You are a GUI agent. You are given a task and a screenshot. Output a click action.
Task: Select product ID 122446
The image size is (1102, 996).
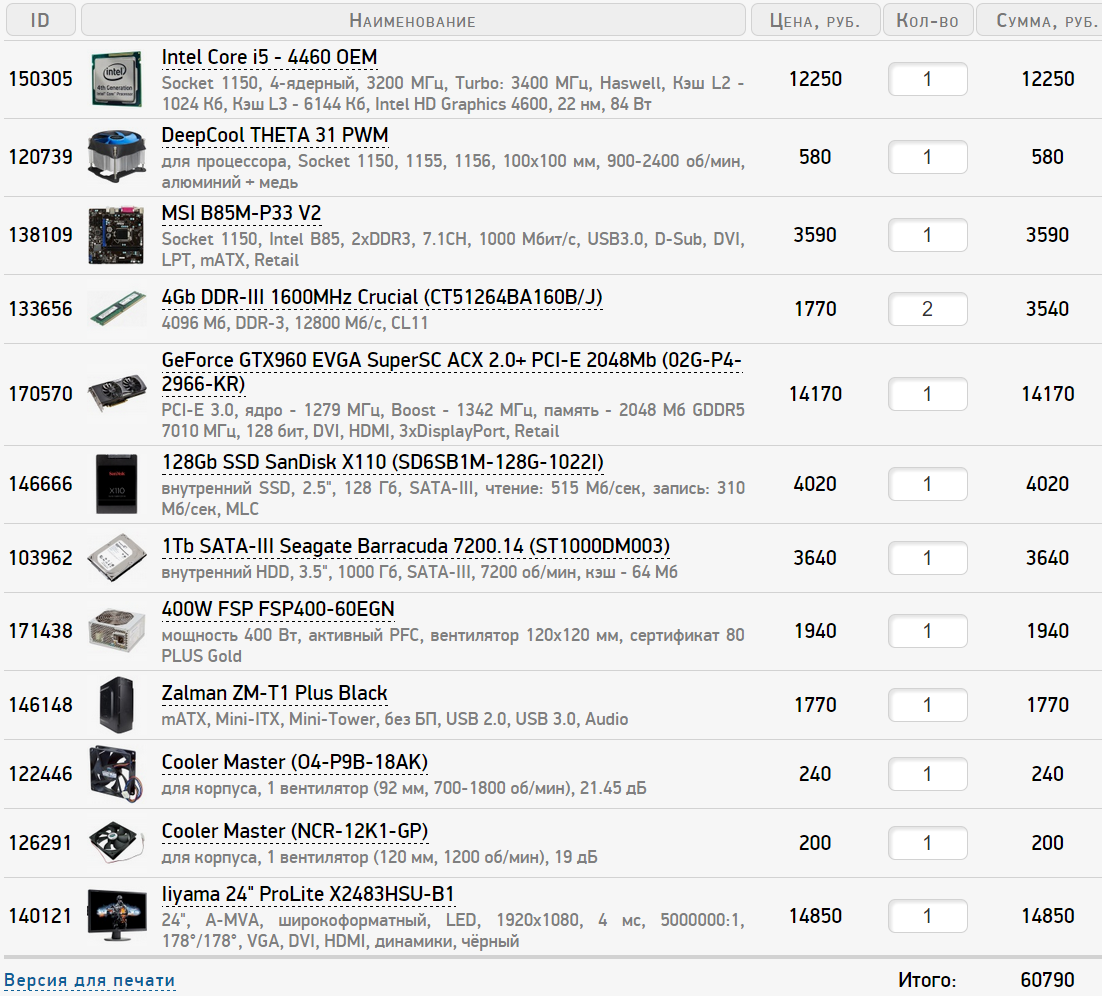pos(41,773)
